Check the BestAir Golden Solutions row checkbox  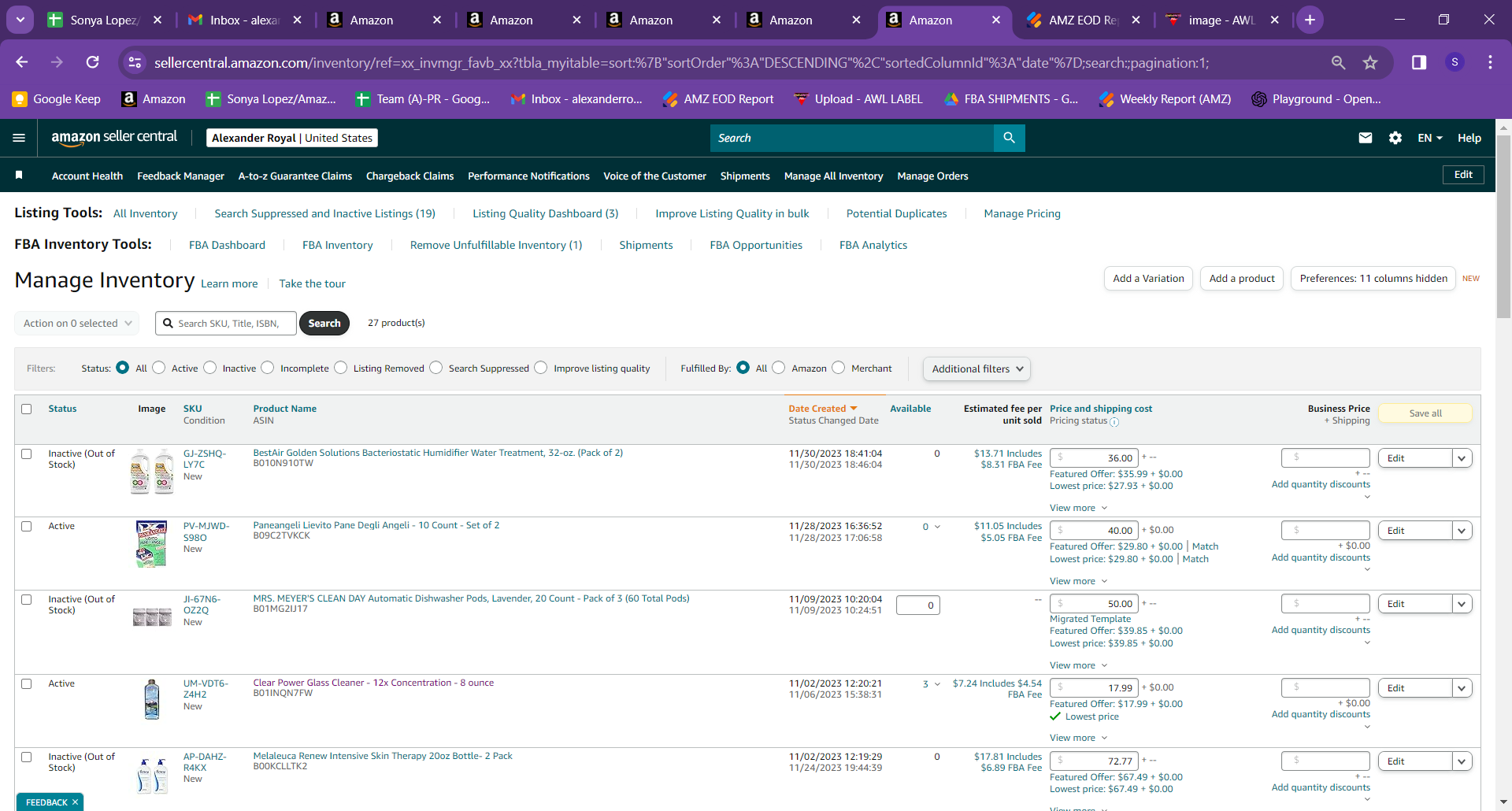tap(27, 454)
